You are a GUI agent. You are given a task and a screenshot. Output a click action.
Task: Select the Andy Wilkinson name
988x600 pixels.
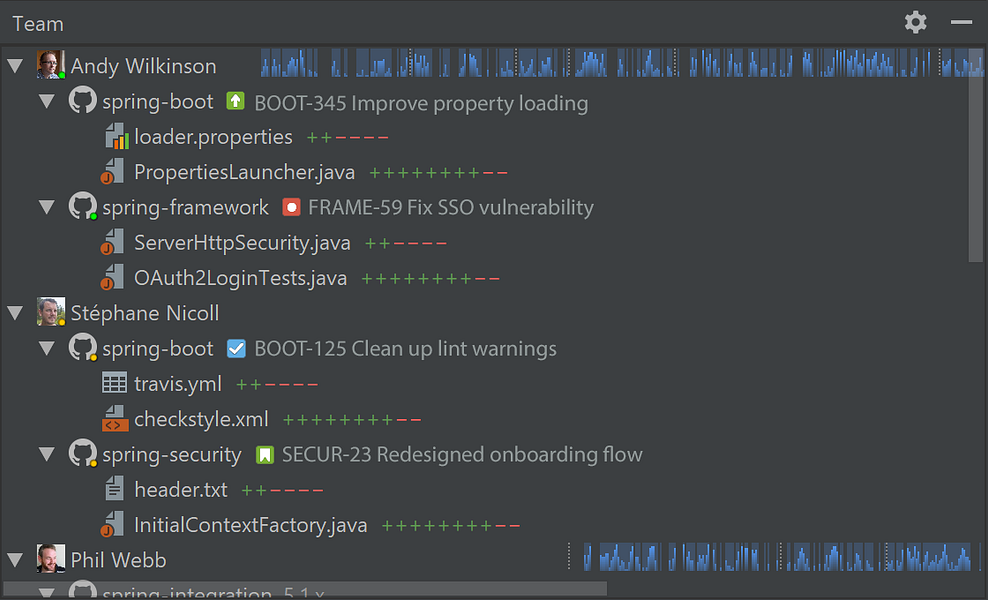pos(143,66)
